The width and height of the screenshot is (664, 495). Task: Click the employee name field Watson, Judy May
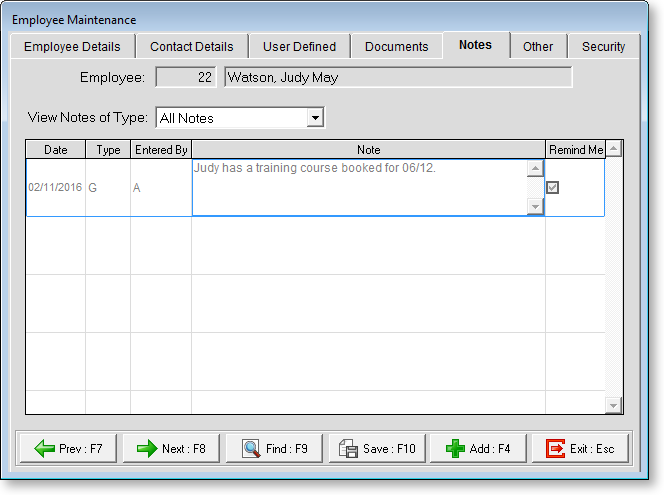pos(398,77)
